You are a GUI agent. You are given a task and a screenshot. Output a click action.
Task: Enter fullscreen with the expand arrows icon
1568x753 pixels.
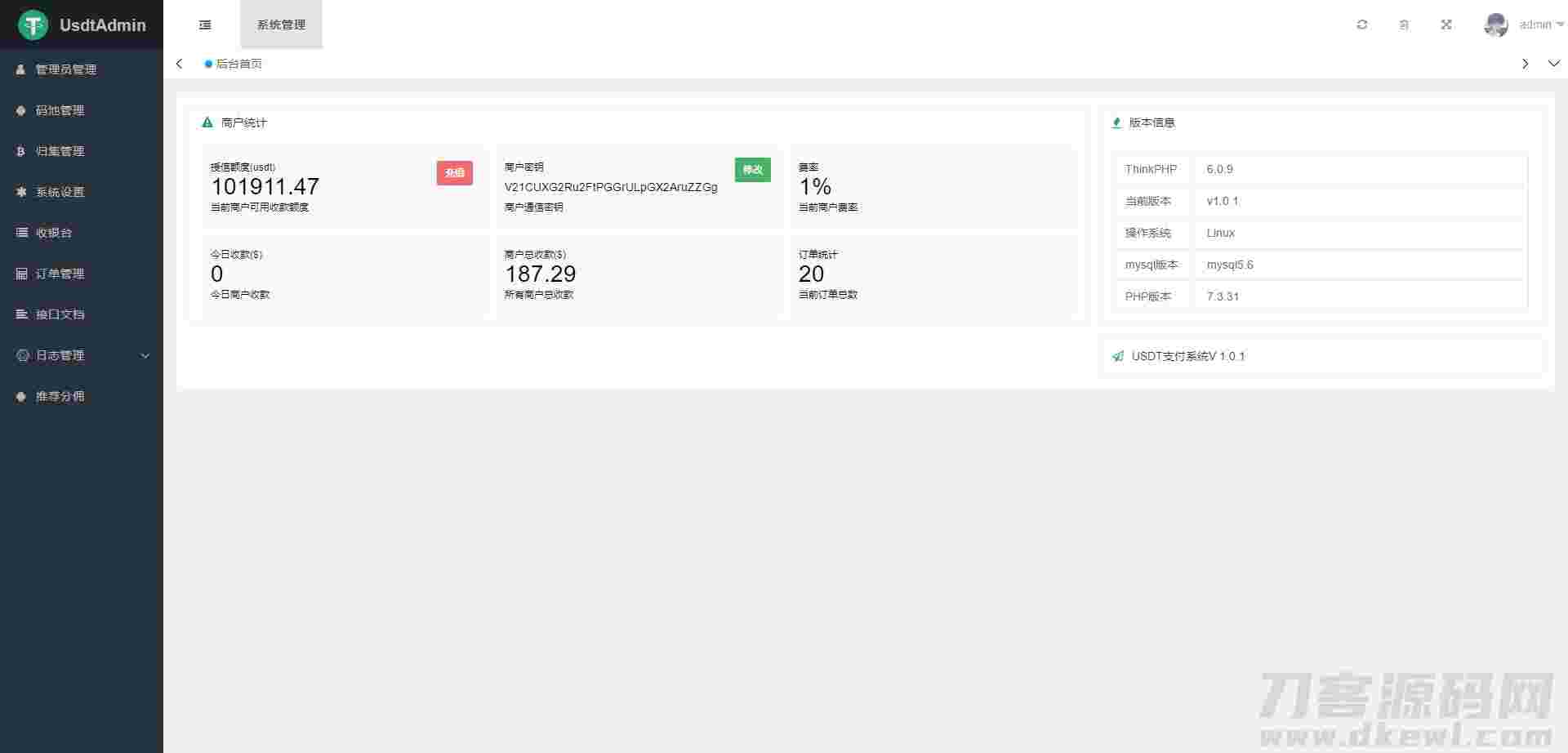tap(1446, 25)
